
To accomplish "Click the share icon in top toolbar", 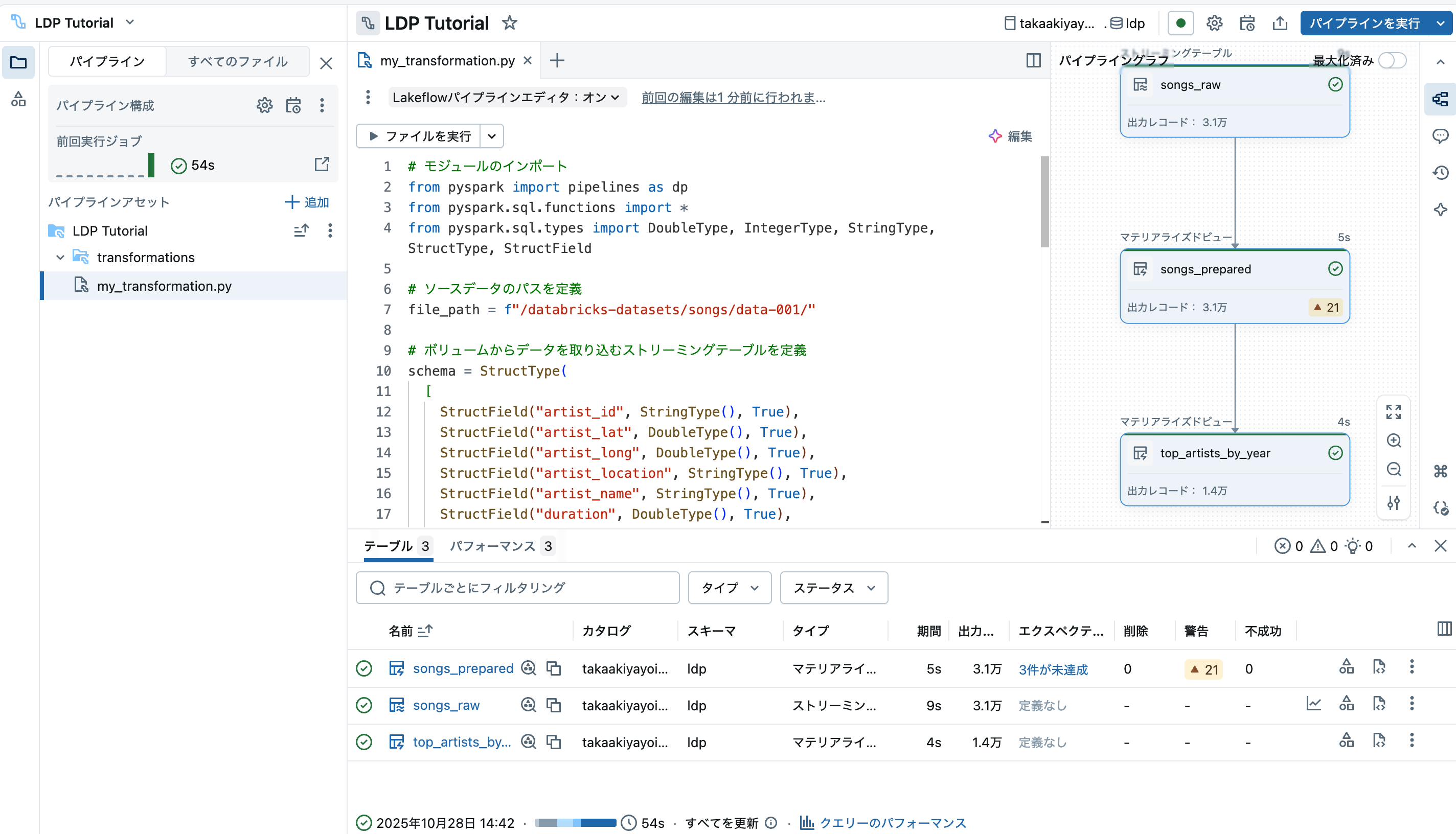I will [x=1280, y=23].
